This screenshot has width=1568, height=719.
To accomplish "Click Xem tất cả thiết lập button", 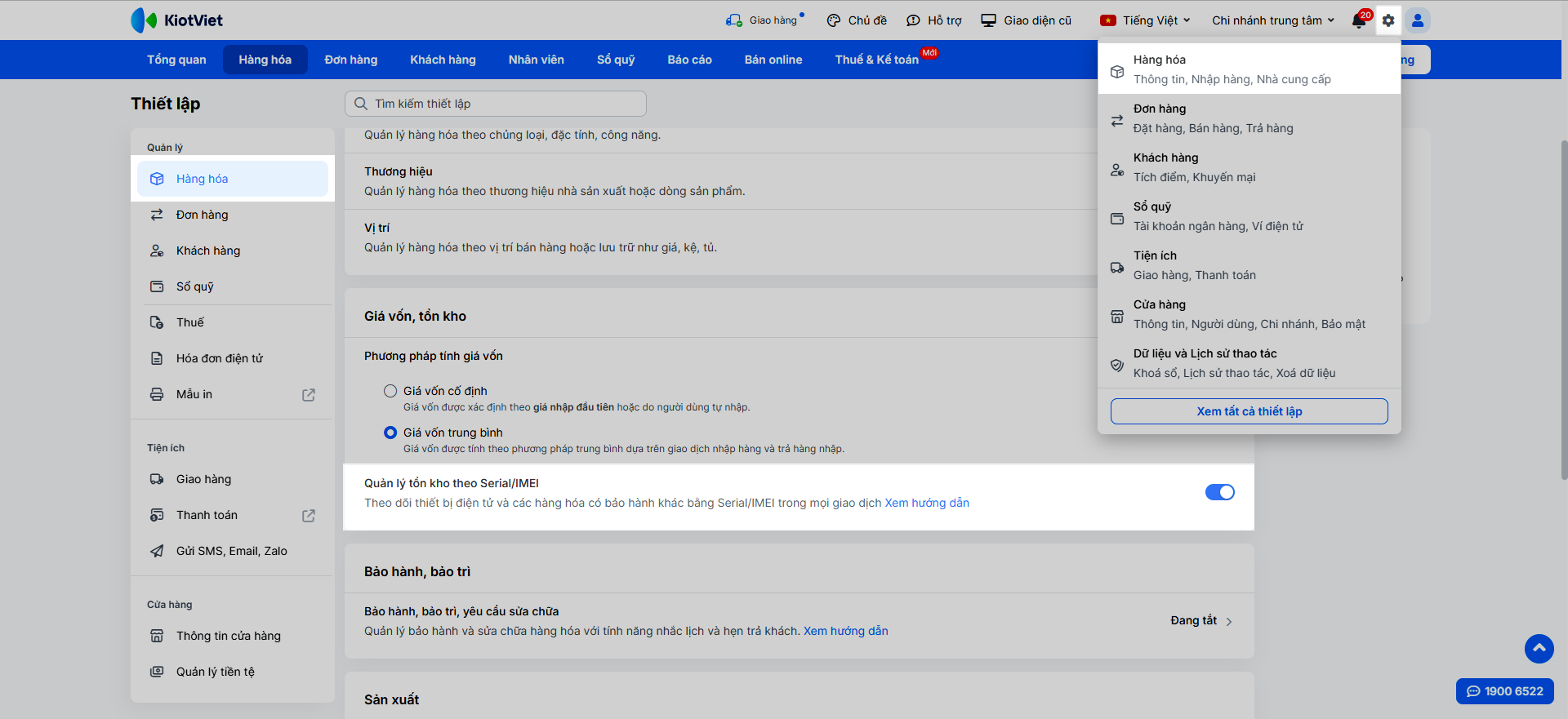I will 1249,411.
